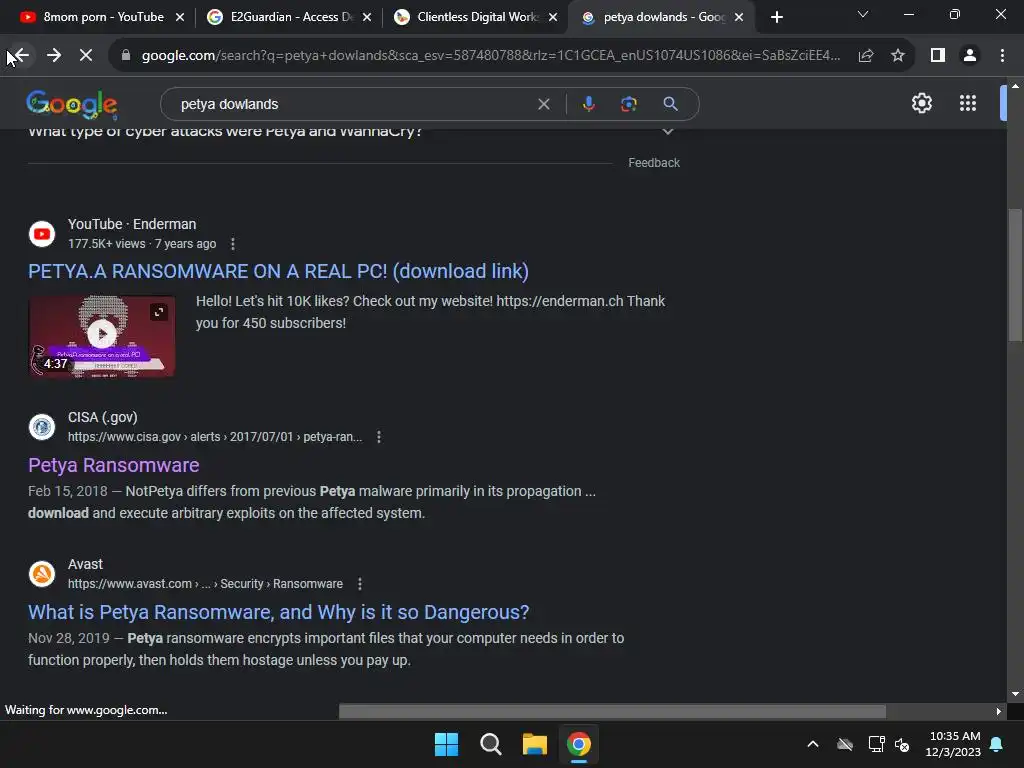Click the CISA favicon beside result
Viewport: 1024px width, 768px height.
[42, 427]
